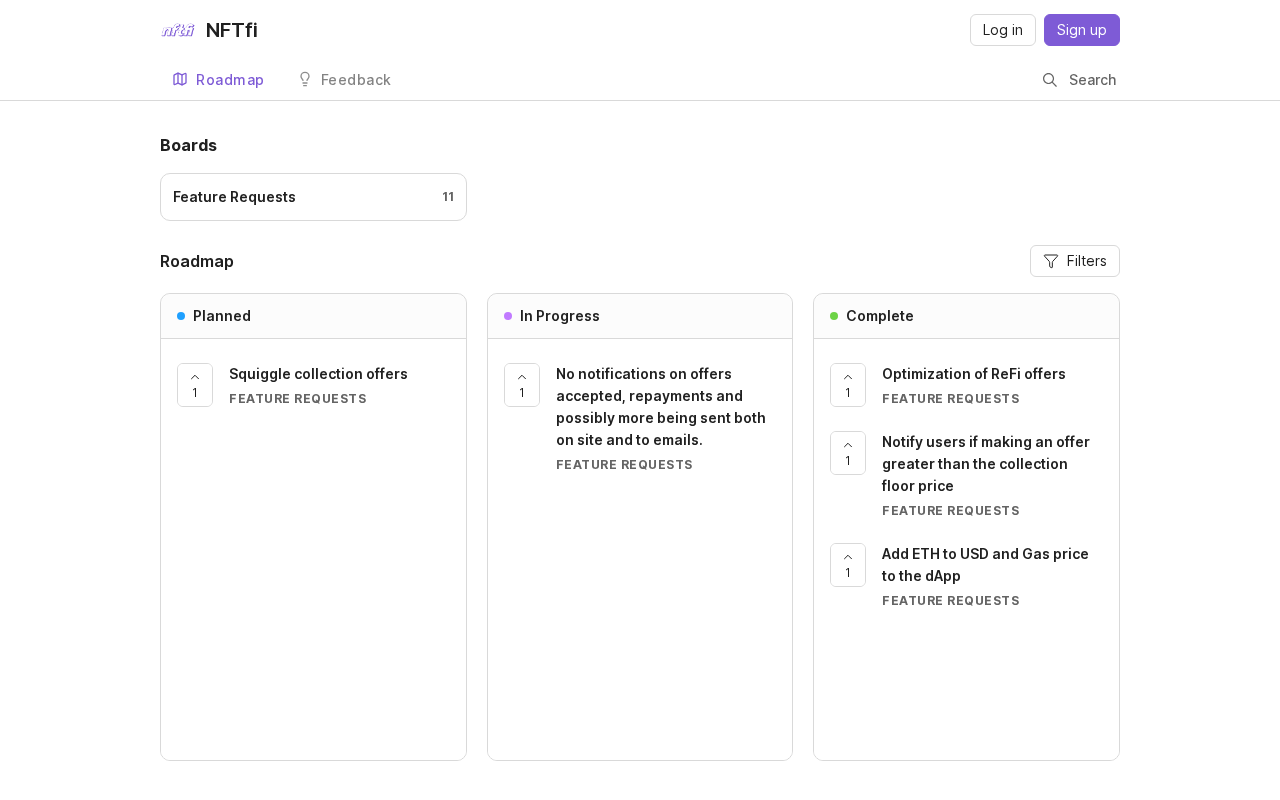
Task: Click the Log in button
Action: point(1003,30)
